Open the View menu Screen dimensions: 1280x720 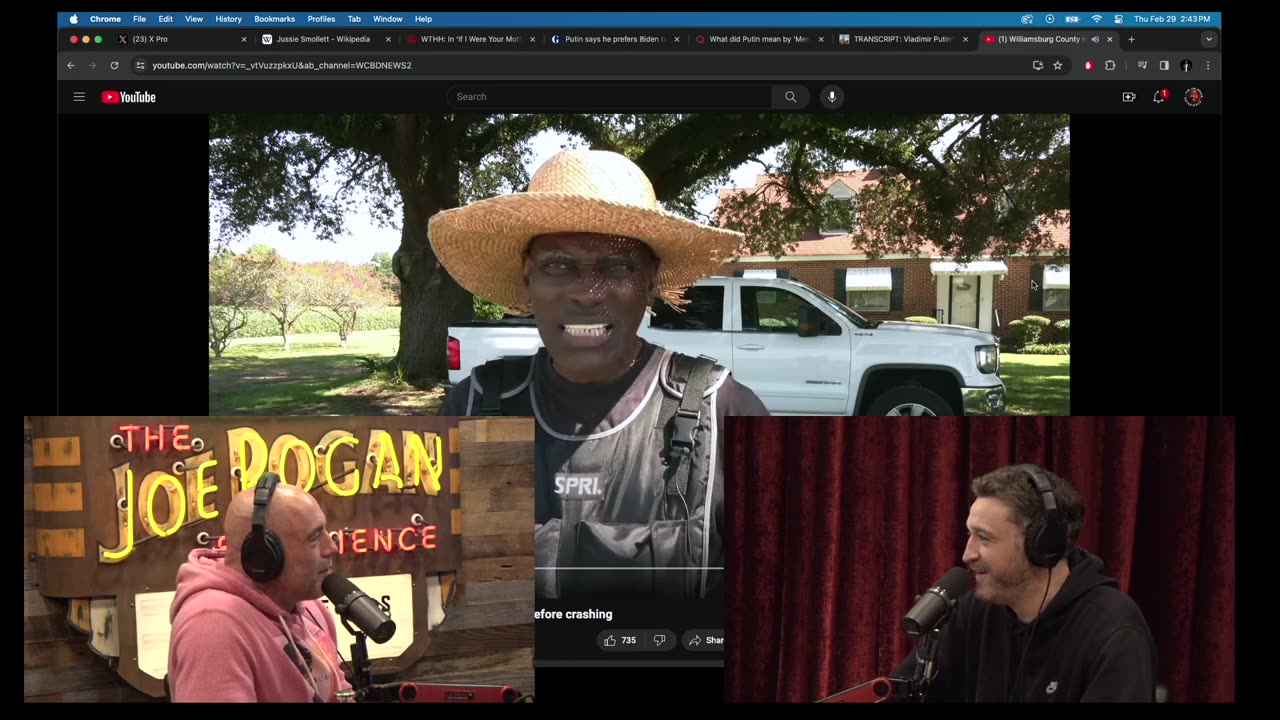click(194, 19)
